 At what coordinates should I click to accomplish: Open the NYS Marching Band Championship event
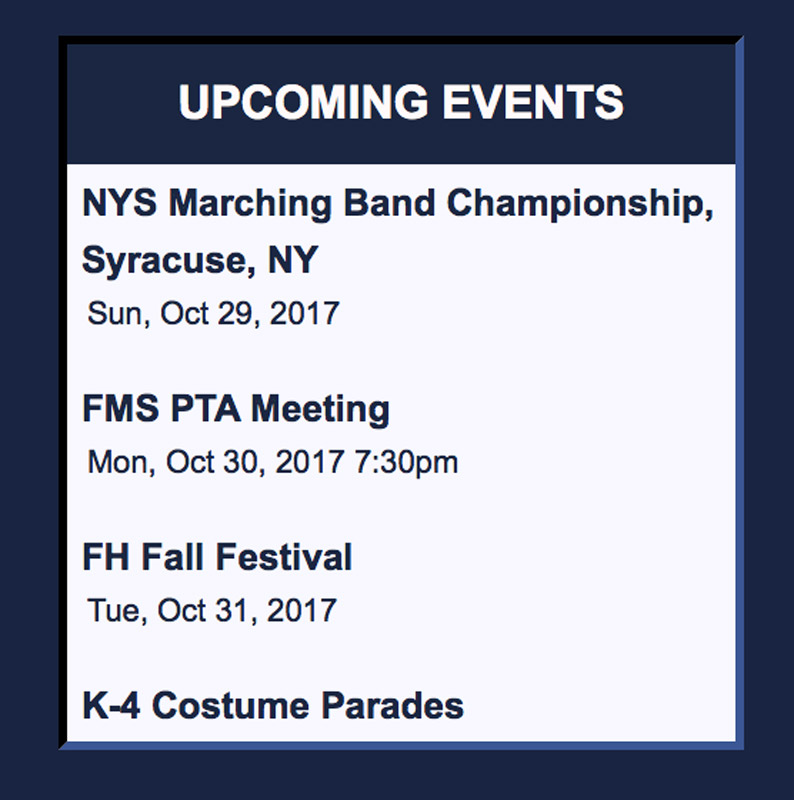click(x=398, y=231)
